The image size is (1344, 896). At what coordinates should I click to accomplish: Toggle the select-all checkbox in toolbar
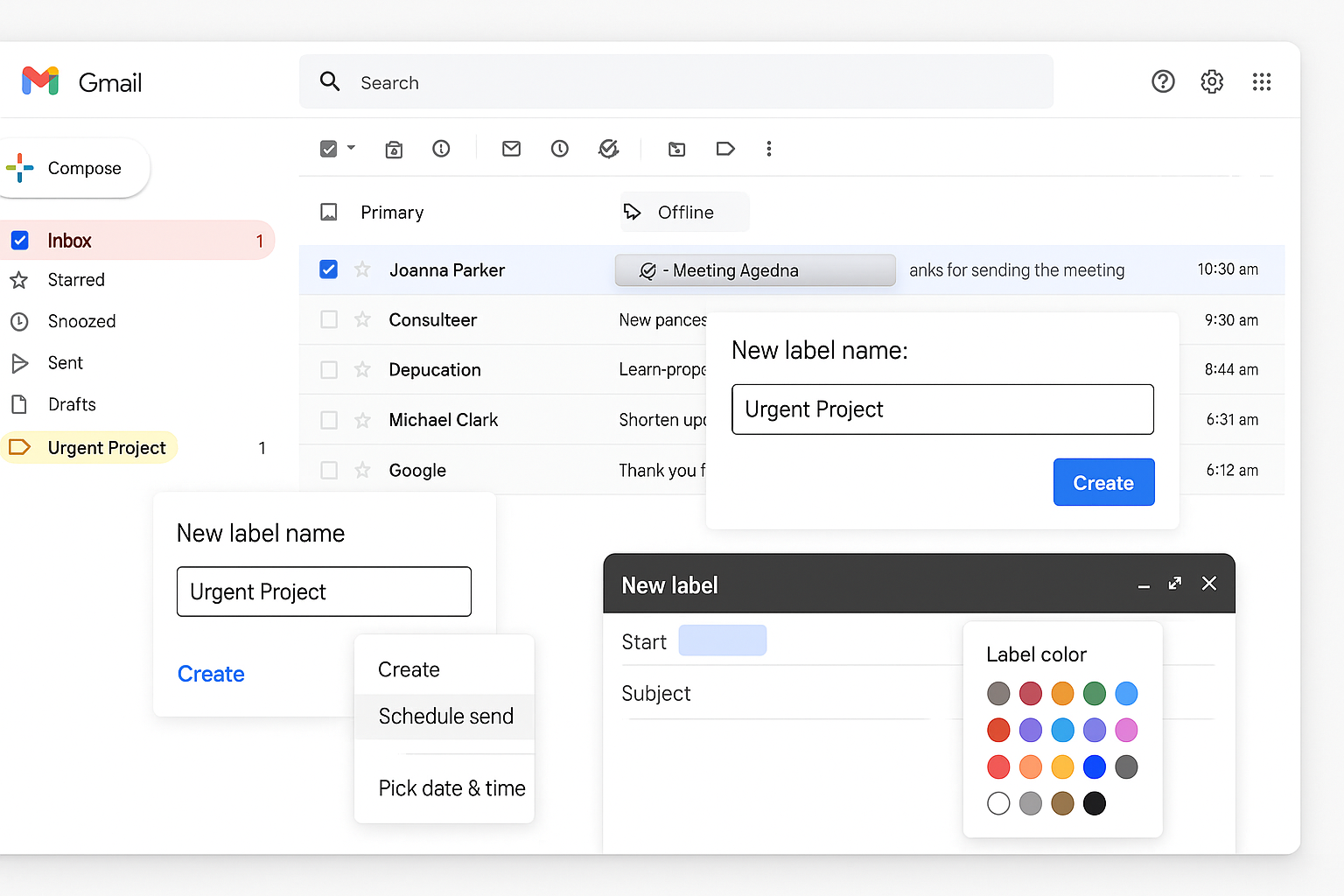[328, 149]
